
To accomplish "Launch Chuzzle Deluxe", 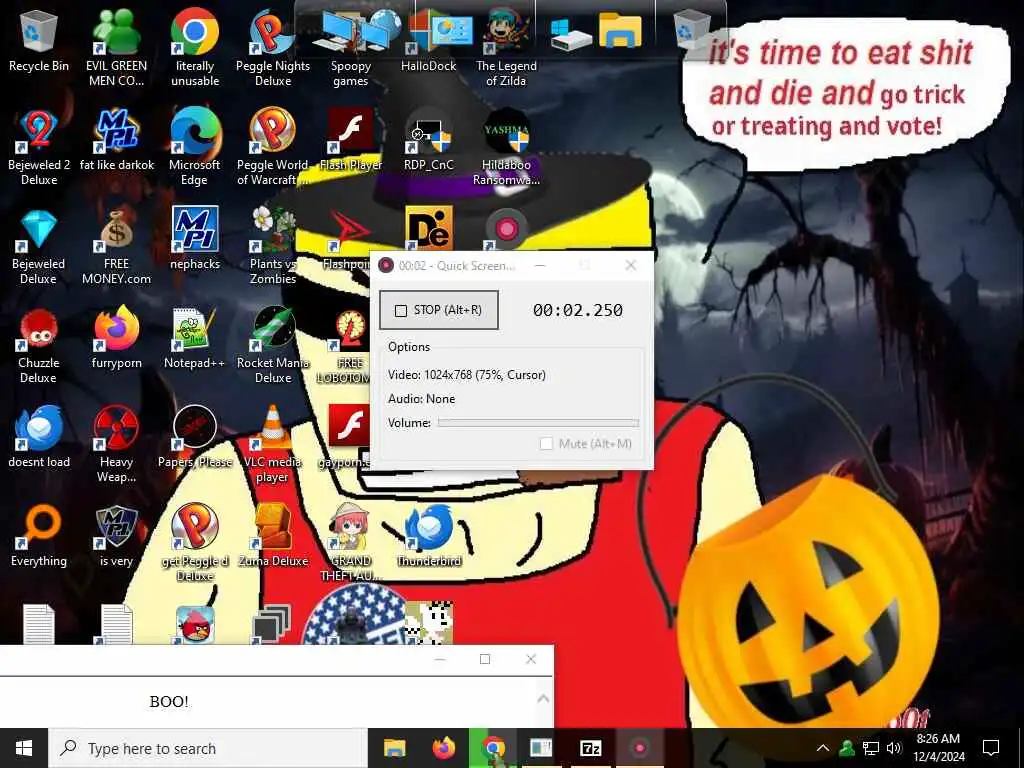I will click(x=39, y=345).
